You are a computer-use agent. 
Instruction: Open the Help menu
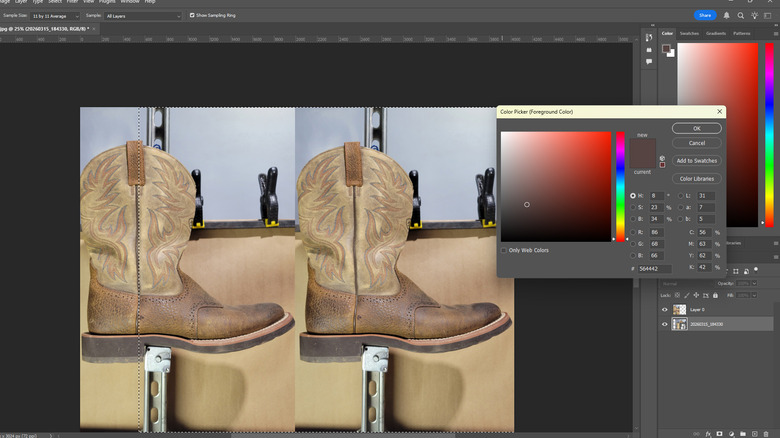click(x=150, y=1)
